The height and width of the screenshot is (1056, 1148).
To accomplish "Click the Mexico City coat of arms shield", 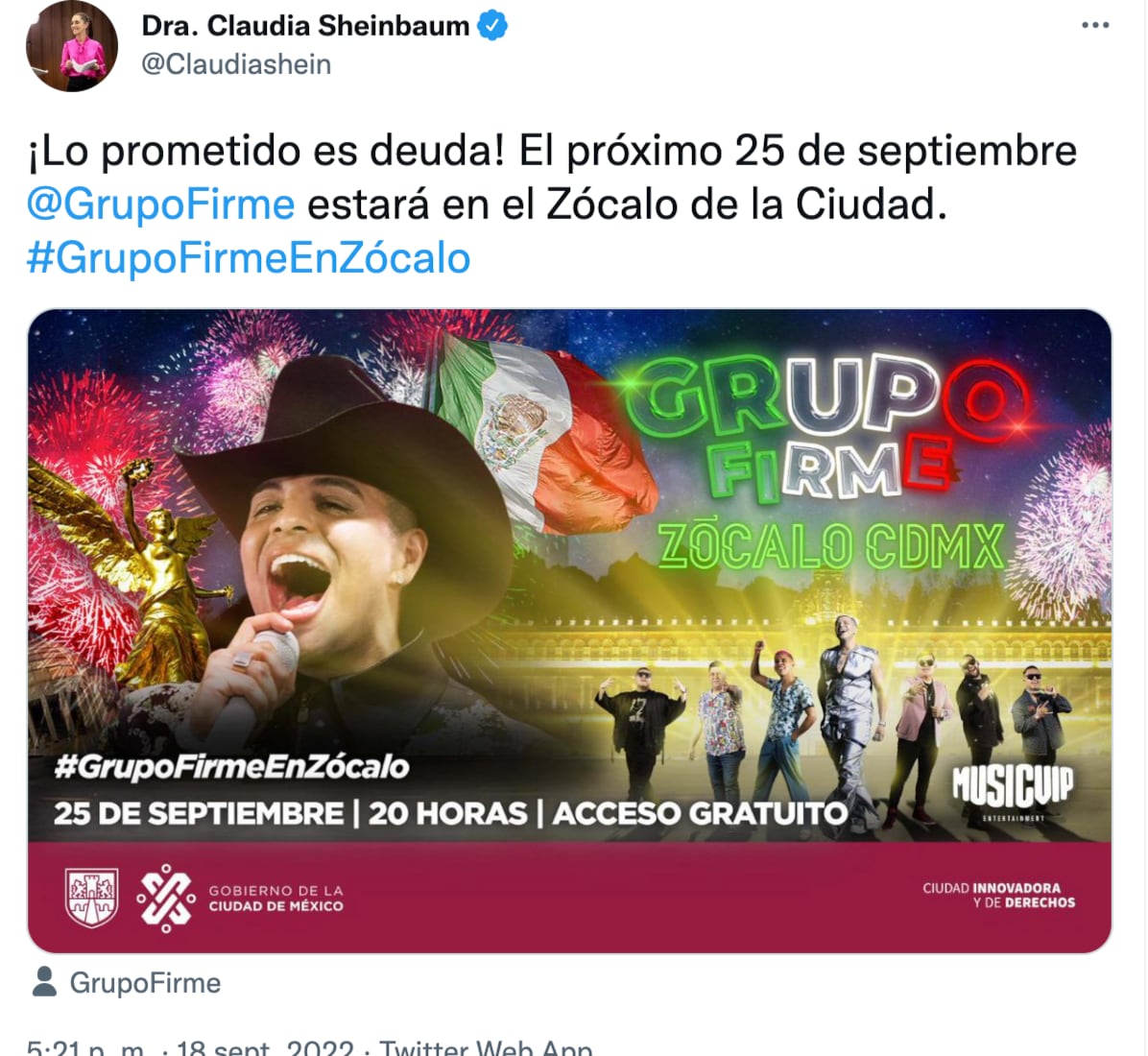I will [91, 897].
